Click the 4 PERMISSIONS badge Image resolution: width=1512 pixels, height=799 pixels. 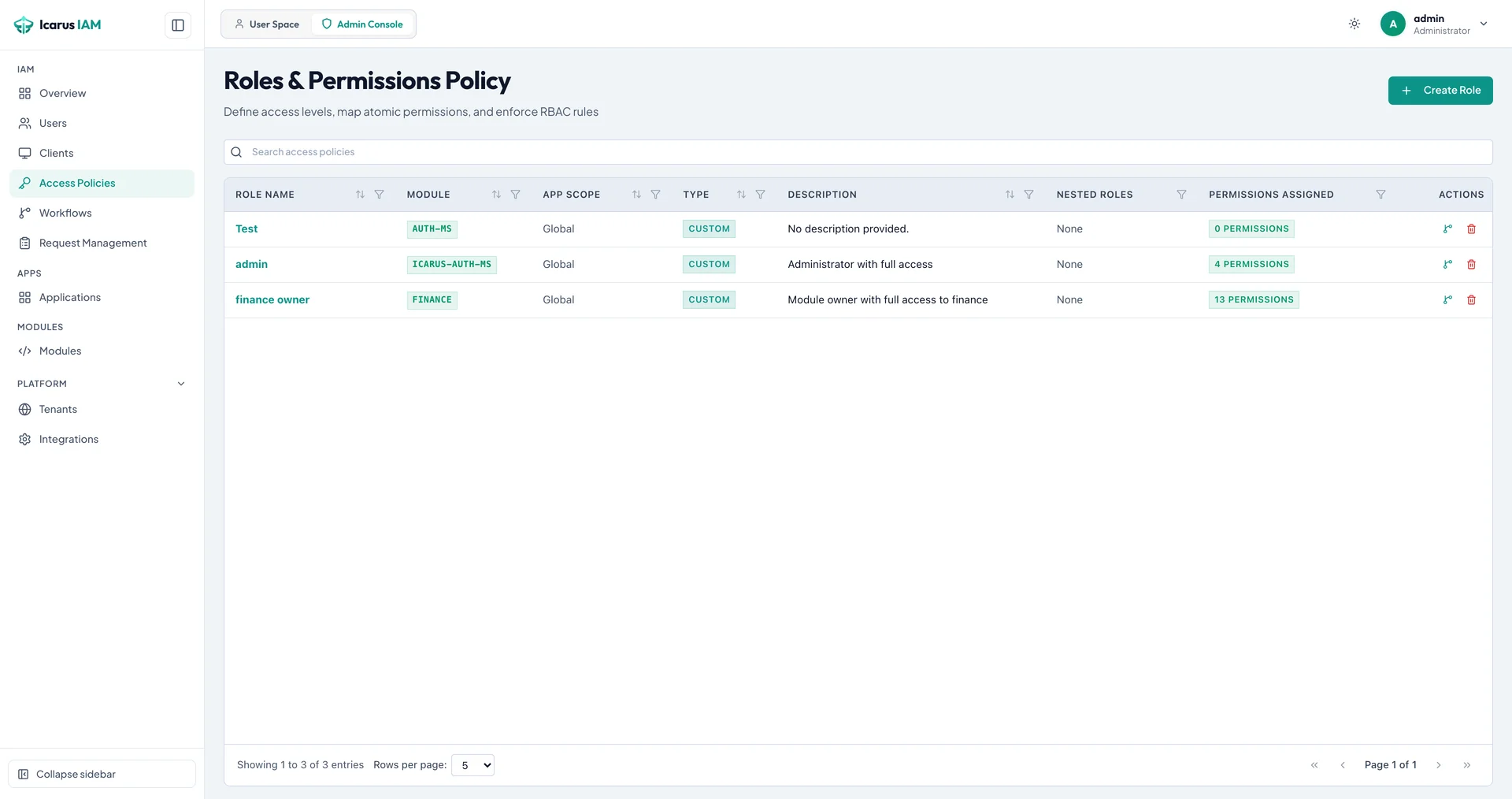pyautogui.click(x=1251, y=265)
